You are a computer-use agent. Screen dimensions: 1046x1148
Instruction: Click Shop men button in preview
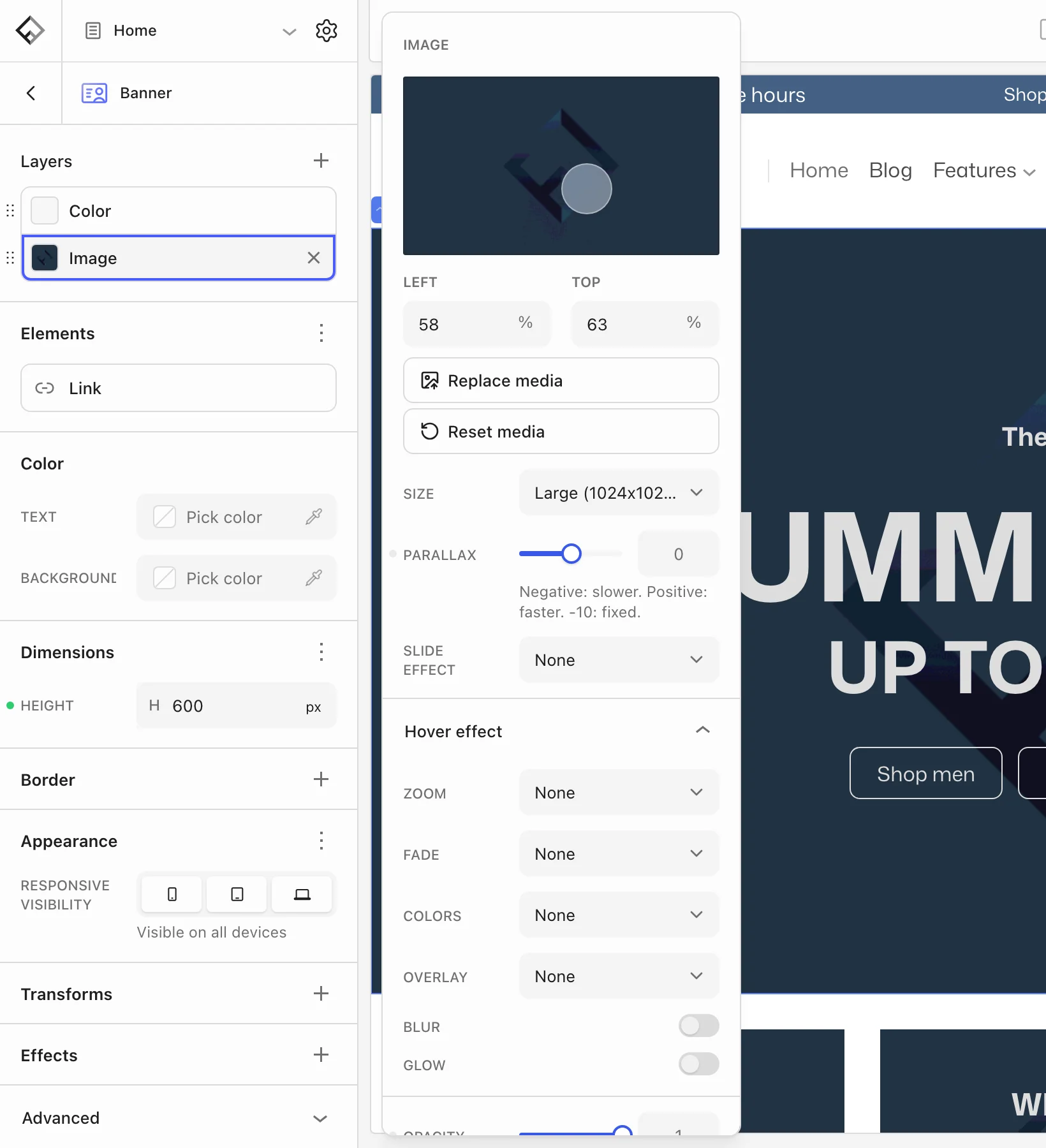[x=925, y=773]
